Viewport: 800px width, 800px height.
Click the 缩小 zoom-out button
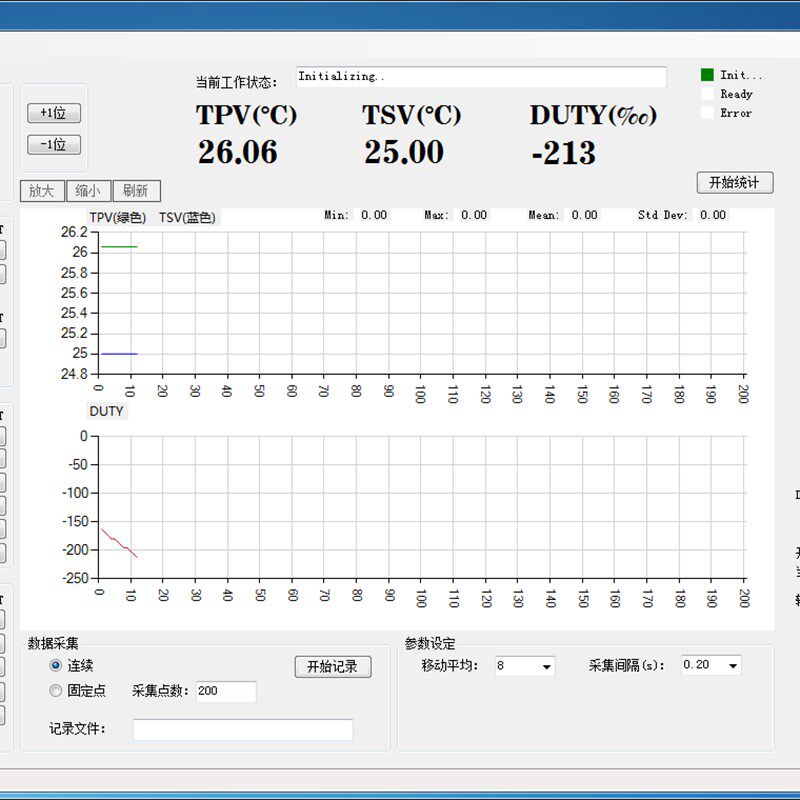click(x=88, y=191)
